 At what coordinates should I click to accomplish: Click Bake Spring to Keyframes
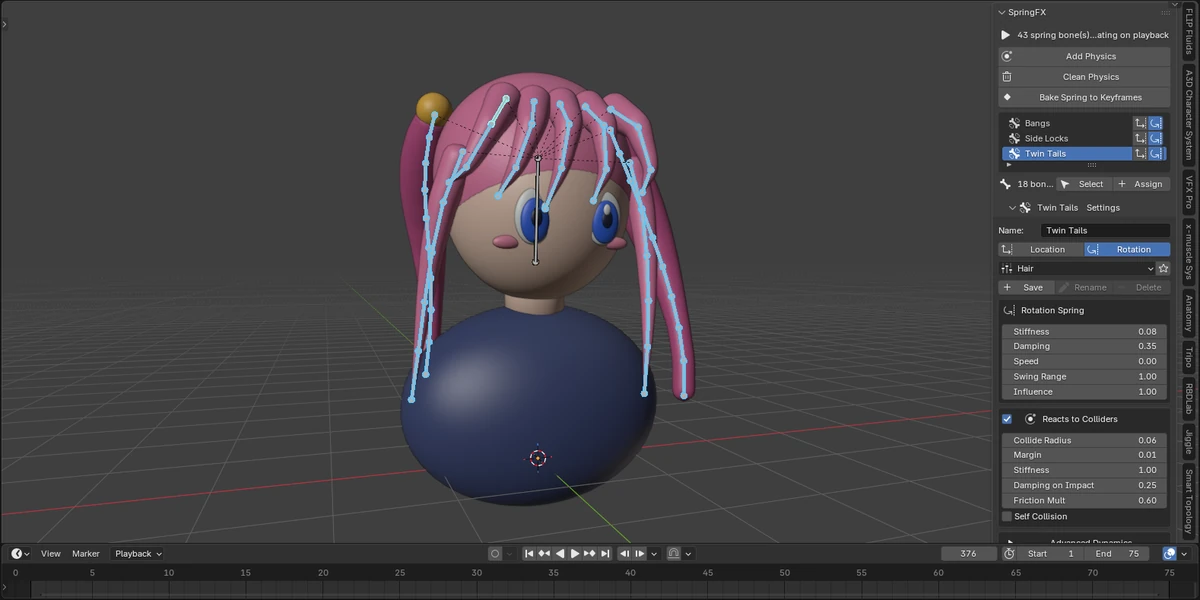coord(1084,97)
